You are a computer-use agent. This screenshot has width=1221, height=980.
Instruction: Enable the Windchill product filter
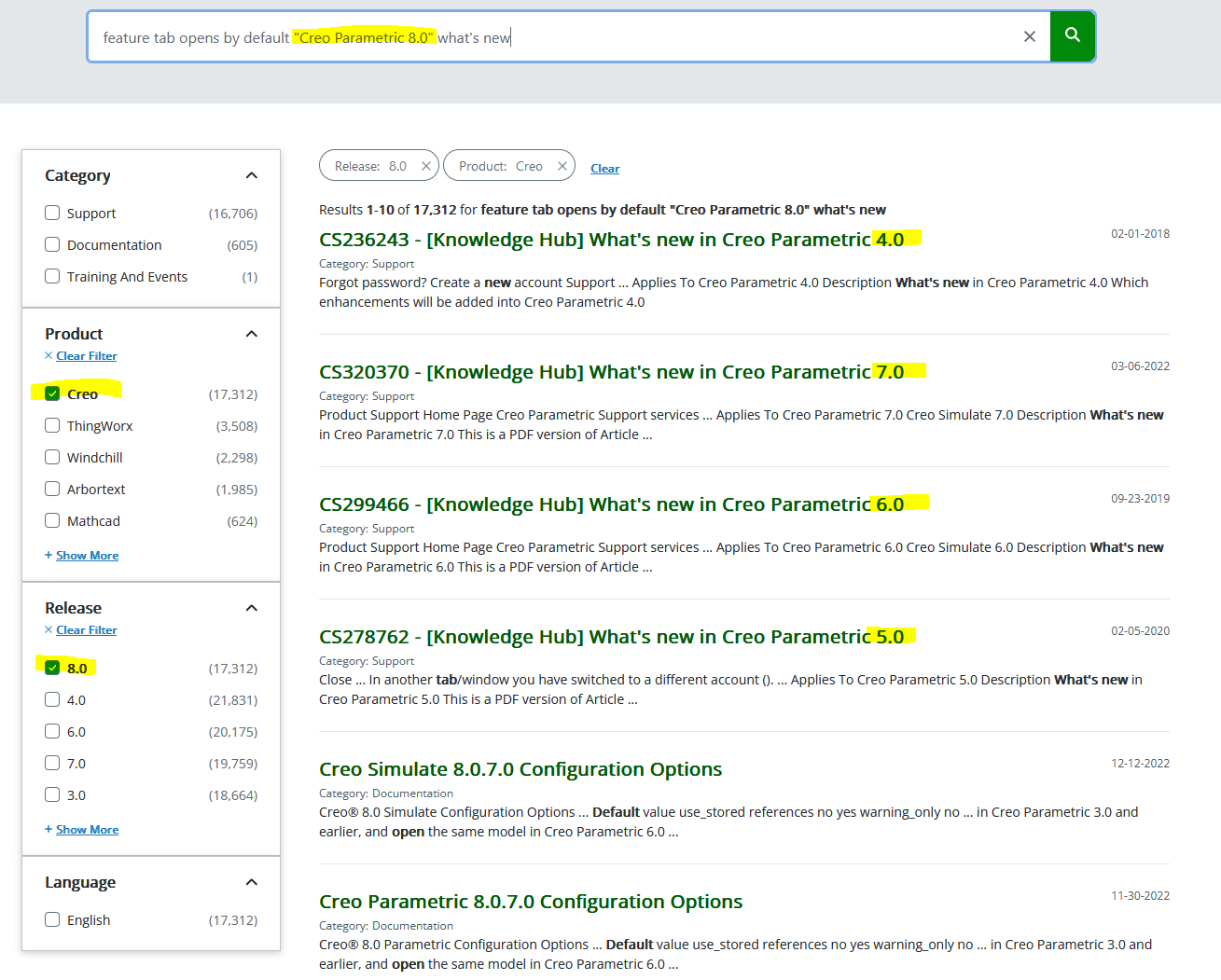point(52,457)
